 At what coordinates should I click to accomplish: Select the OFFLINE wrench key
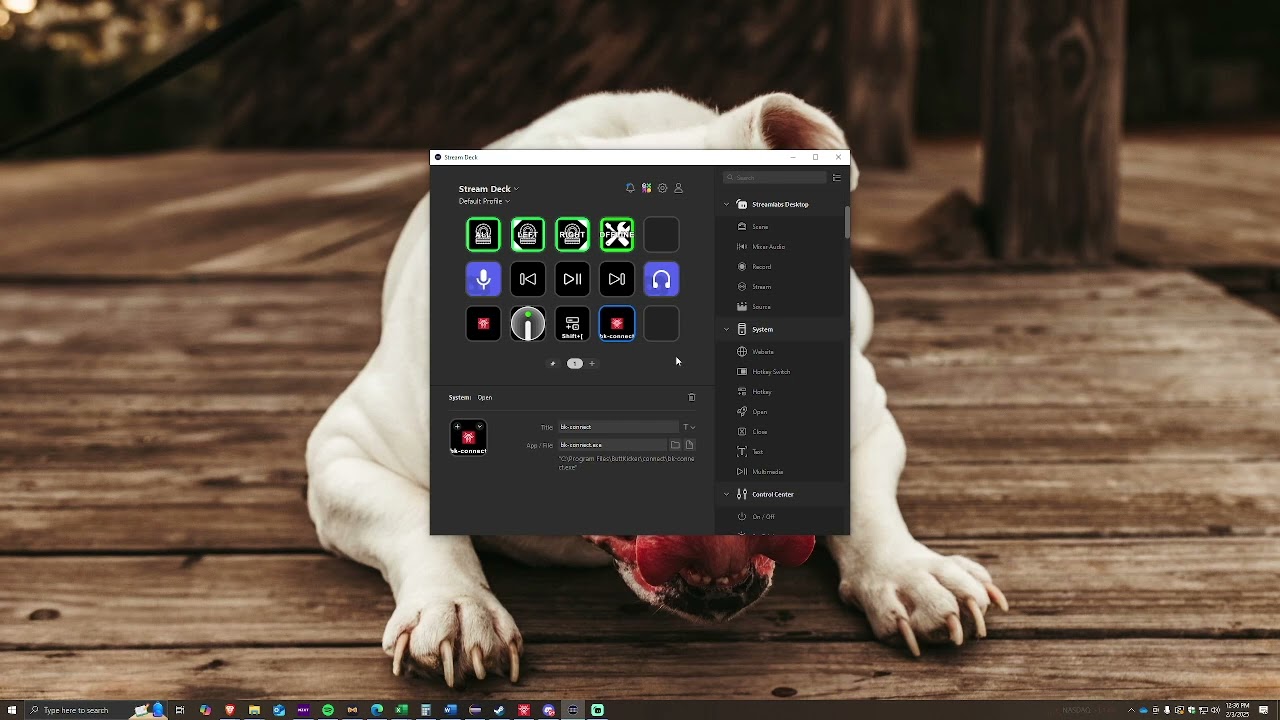point(617,234)
